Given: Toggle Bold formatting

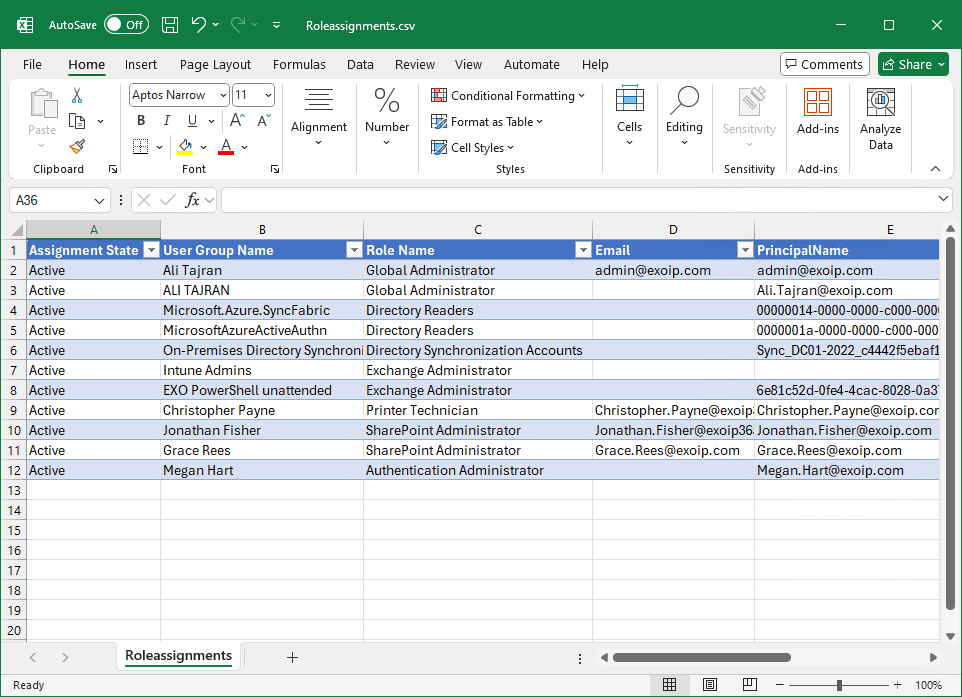Looking at the screenshot, I should point(141,121).
